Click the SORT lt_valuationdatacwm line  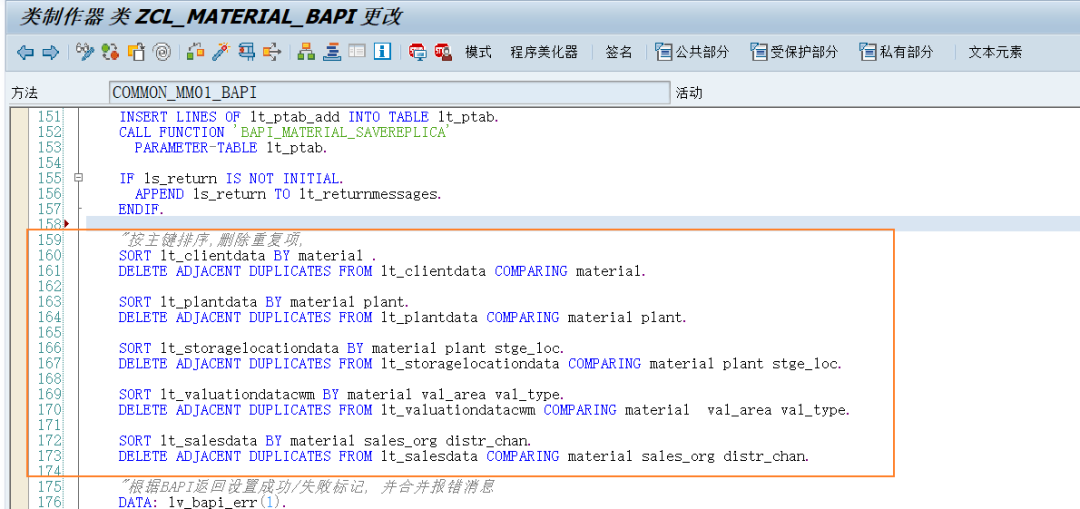click(341, 394)
